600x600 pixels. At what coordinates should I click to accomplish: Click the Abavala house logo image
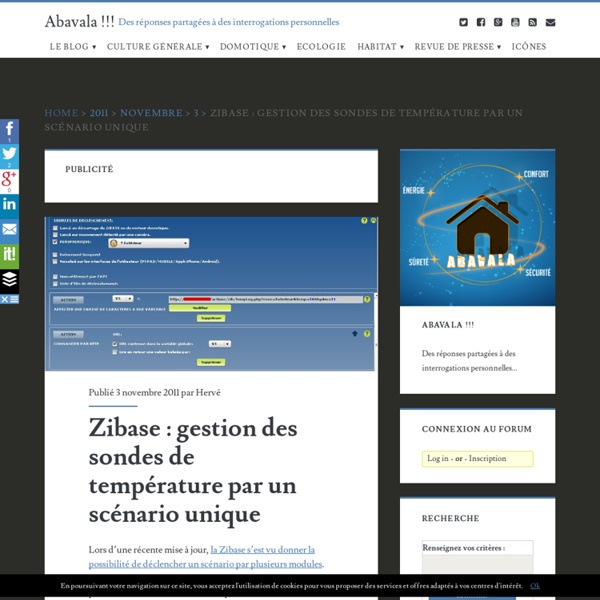click(x=477, y=227)
